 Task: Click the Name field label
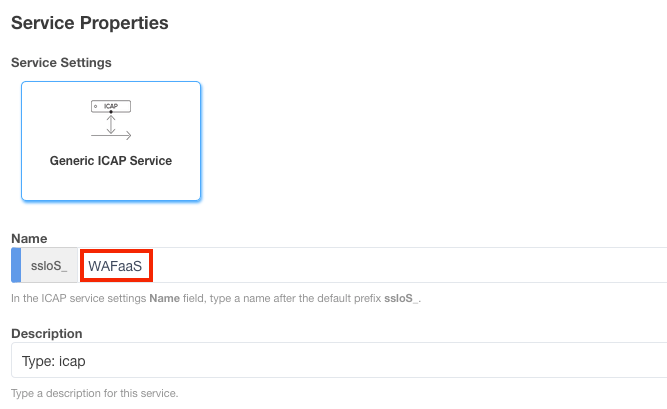coord(29,238)
